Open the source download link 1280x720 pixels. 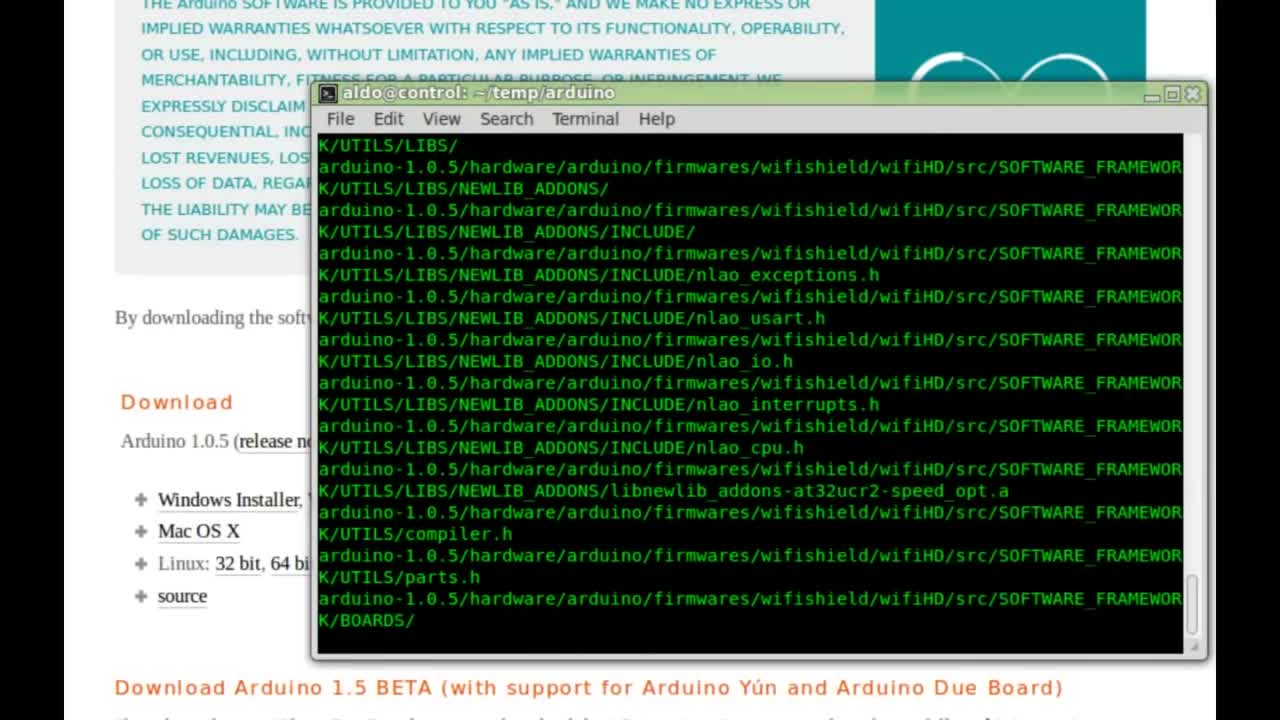point(182,596)
